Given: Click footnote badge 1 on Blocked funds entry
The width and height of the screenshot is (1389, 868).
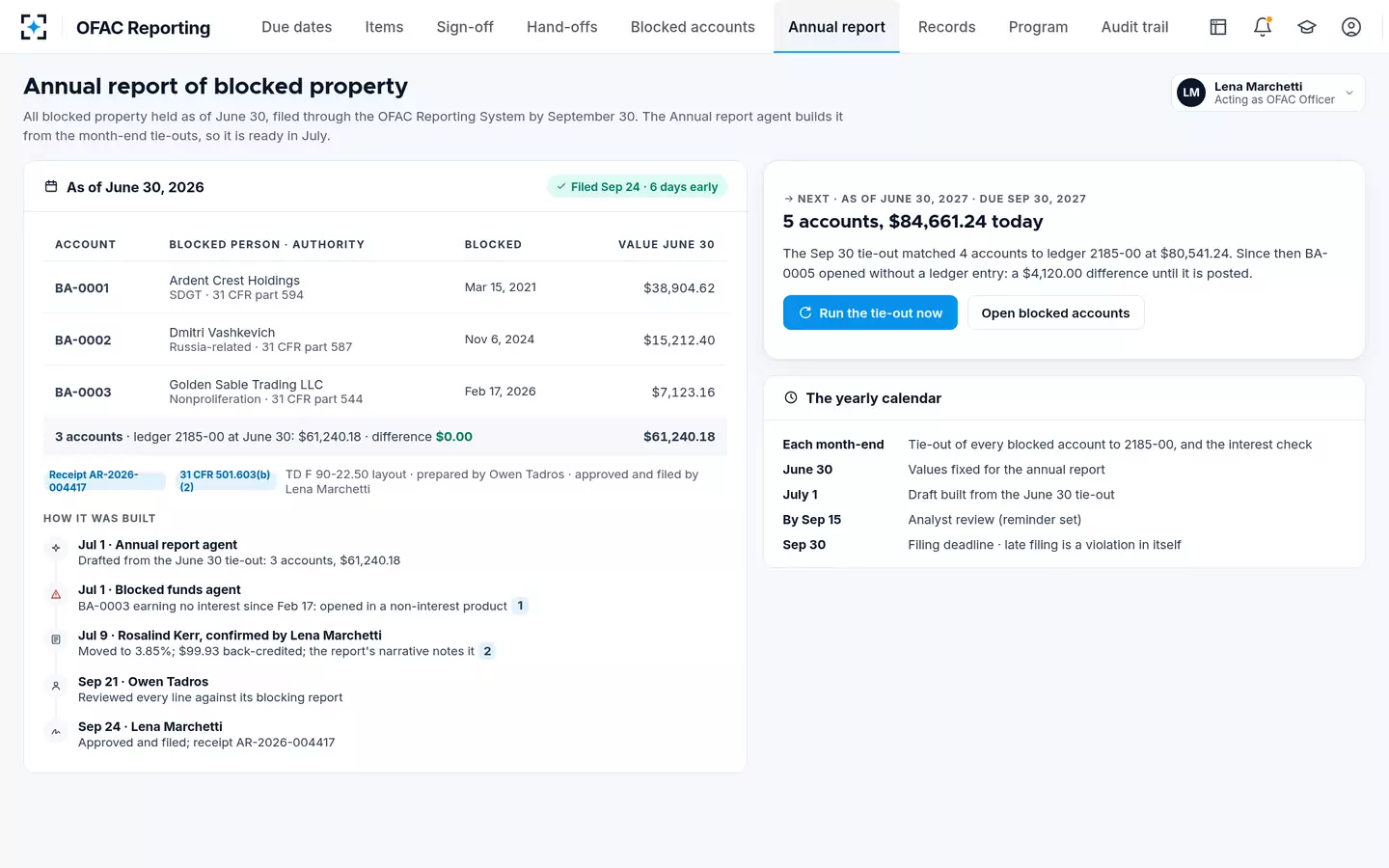Looking at the screenshot, I should click(x=520, y=606).
